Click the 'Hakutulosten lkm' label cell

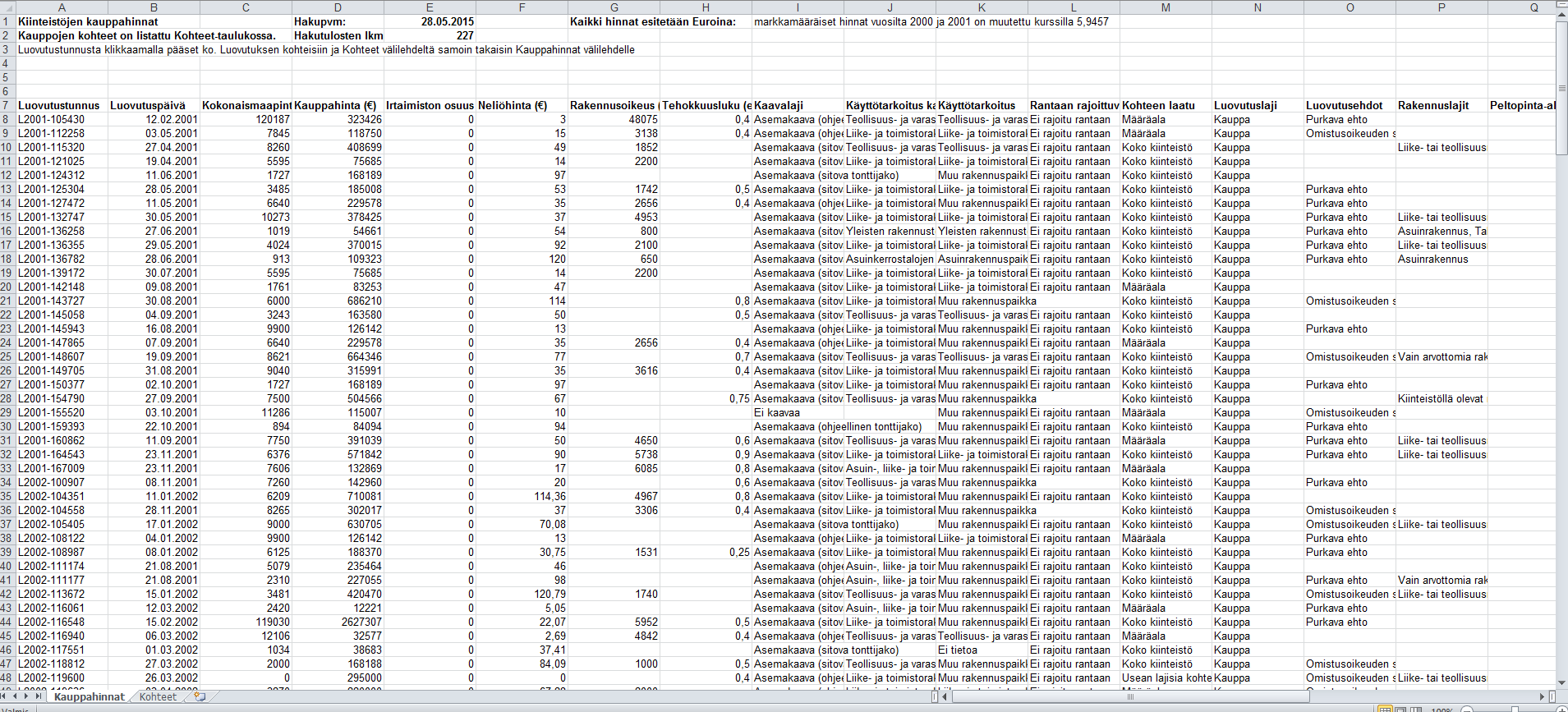338,35
